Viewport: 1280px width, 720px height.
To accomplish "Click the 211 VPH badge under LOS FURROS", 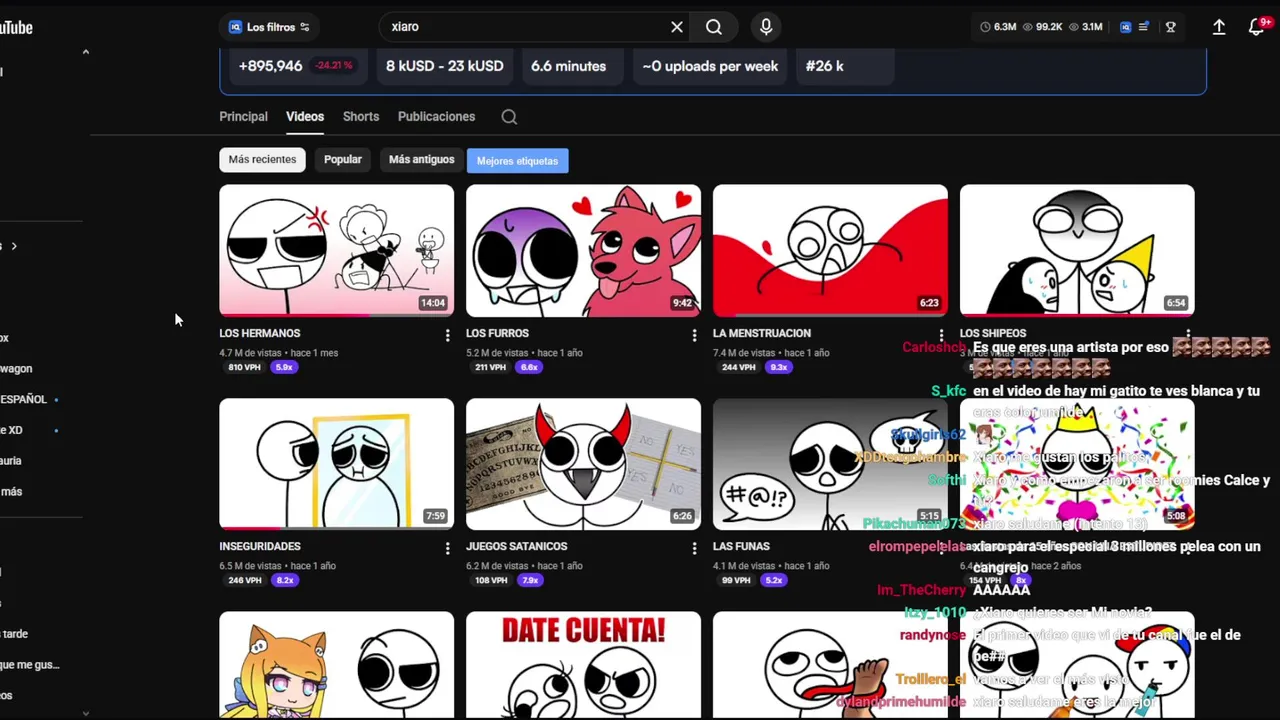I will [490, 367].
